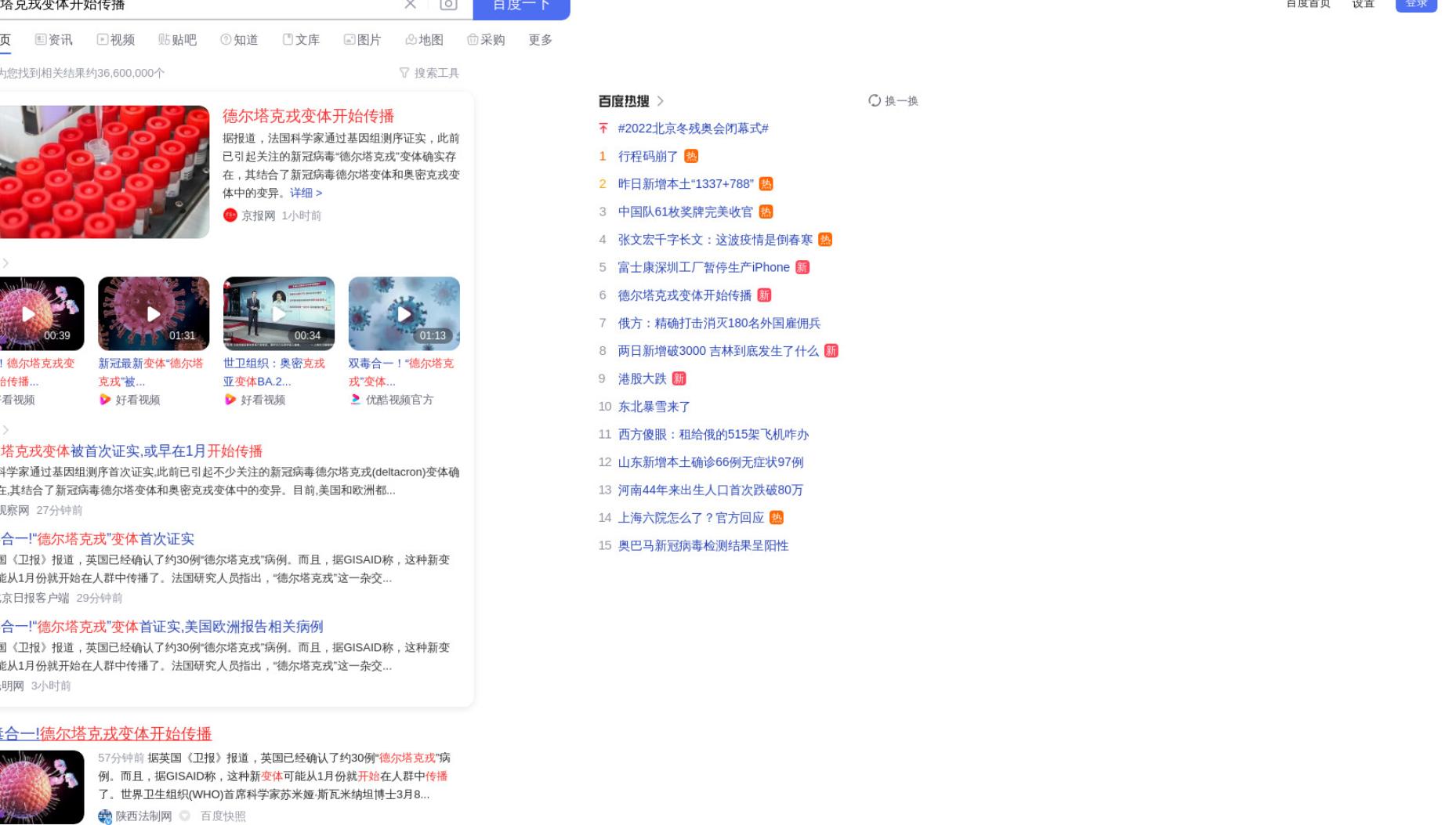Click 新 badge next to 港股大跌
Screen dimensions: 1456x825
[679, 379]
